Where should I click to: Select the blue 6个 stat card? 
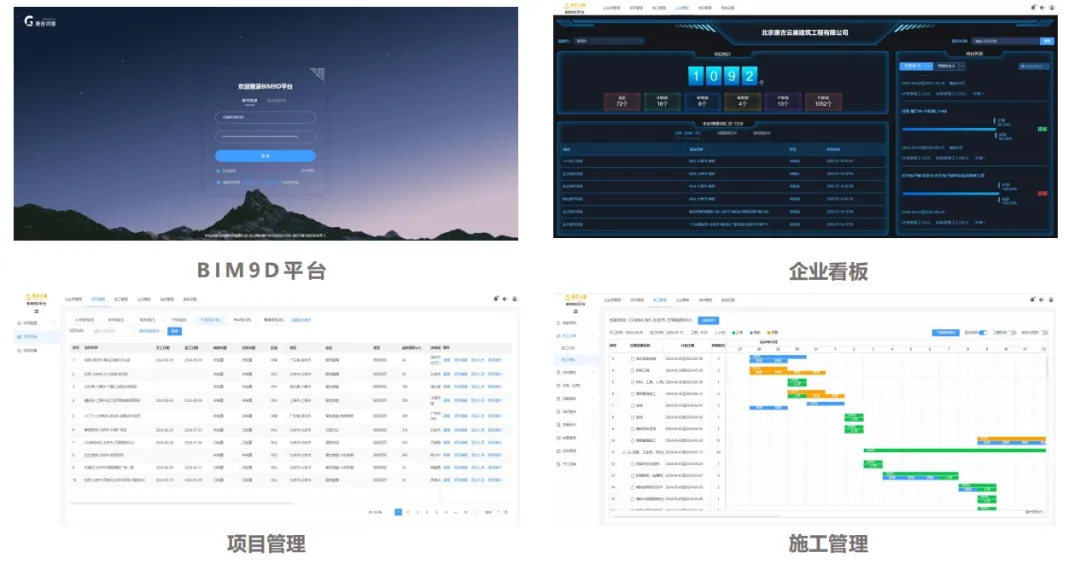703,102
